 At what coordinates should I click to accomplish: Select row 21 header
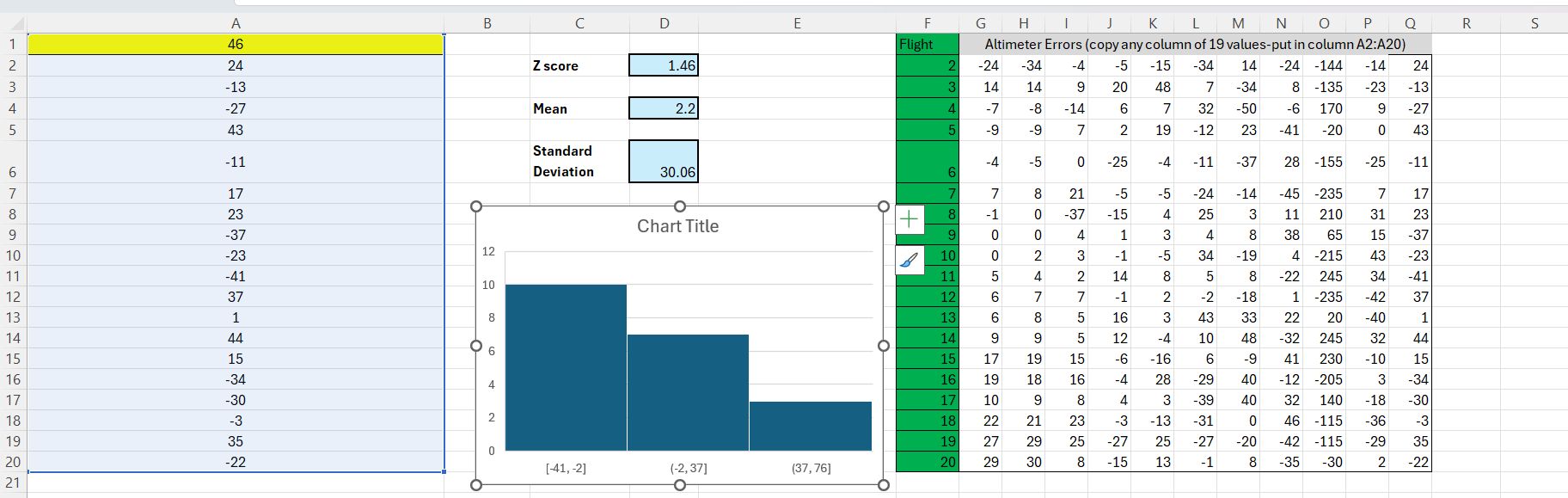tap(13, 483)
